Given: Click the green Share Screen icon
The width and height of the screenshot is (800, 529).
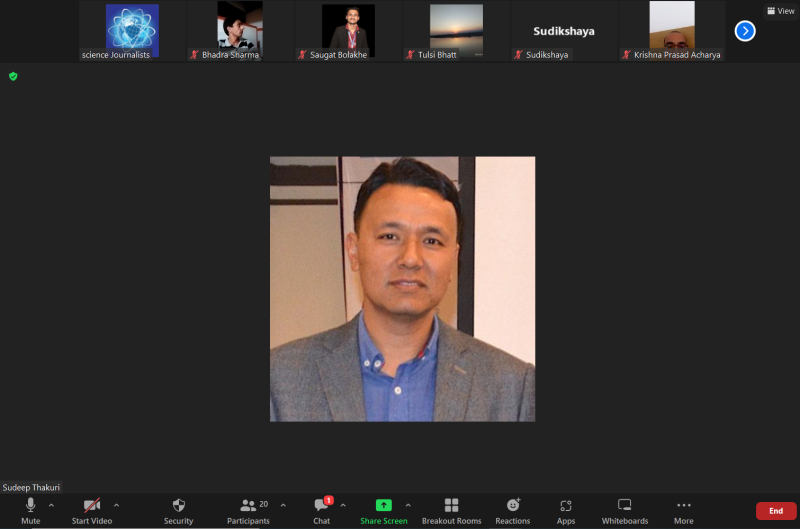Looking at the screenshot, I should 383,505.
